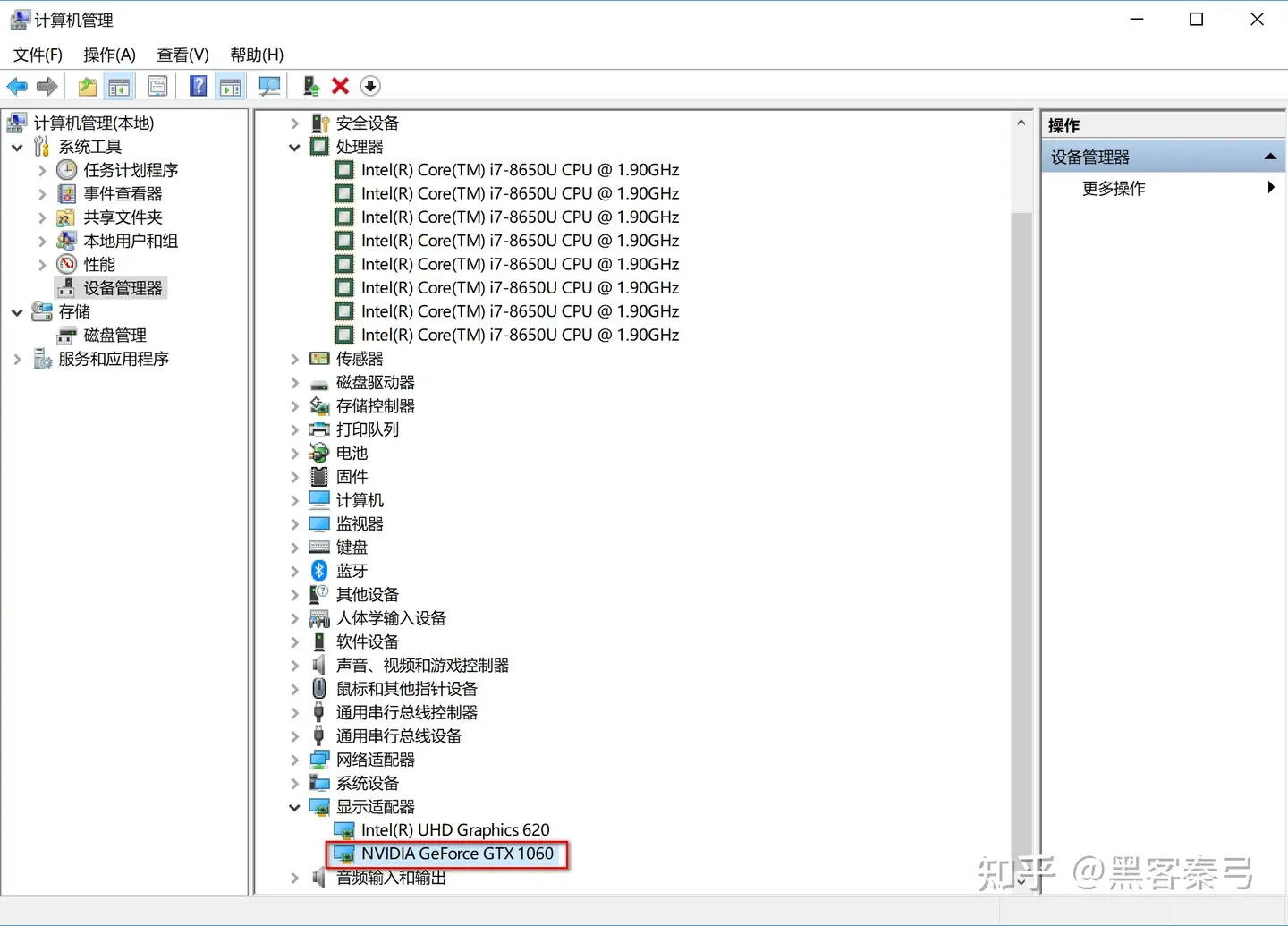Expand the 本地用户和组 node
The height and width of the screenshot is (926, 1288).
click(x=42, y=241)
